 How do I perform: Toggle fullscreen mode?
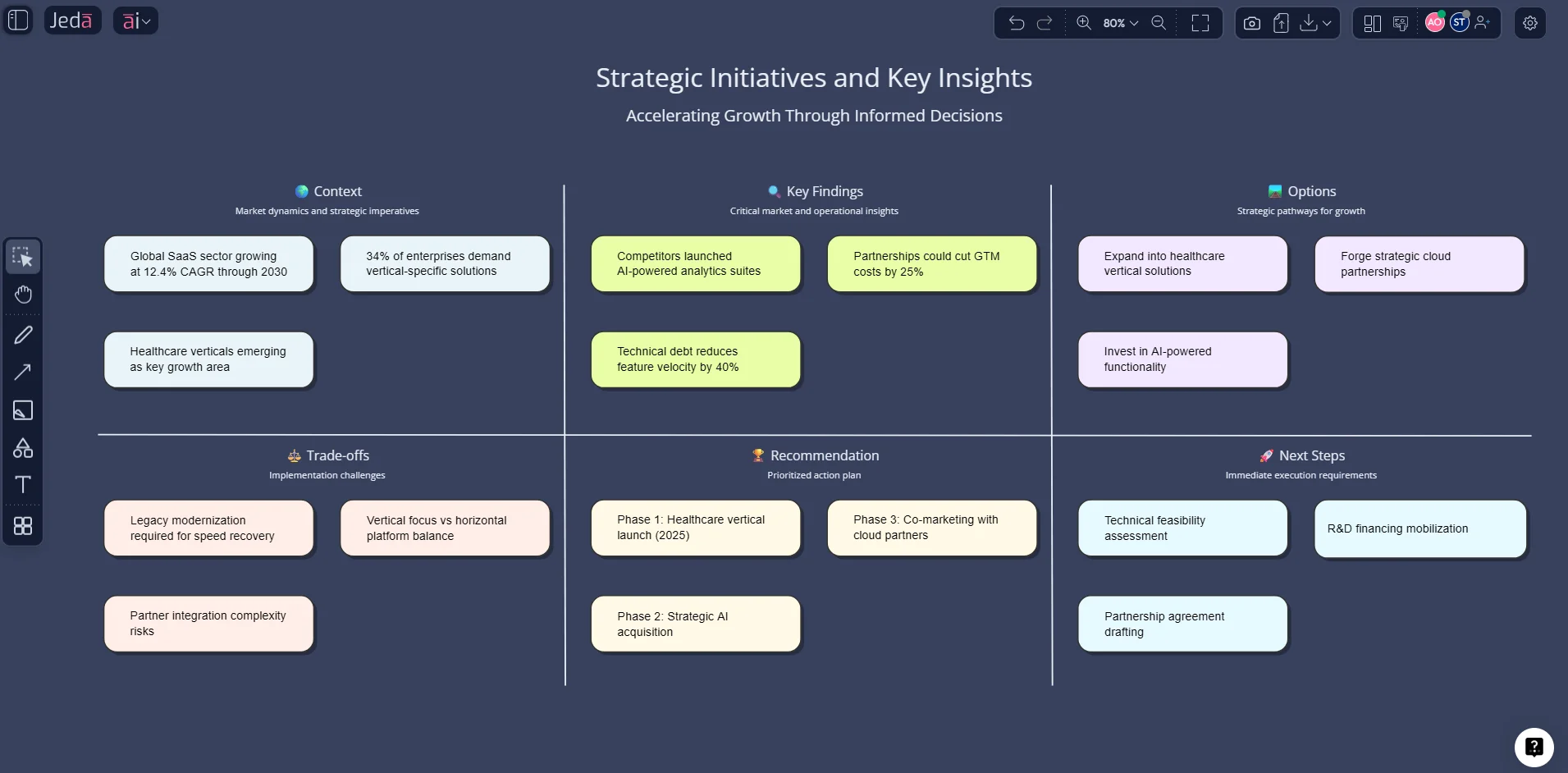1200,23
